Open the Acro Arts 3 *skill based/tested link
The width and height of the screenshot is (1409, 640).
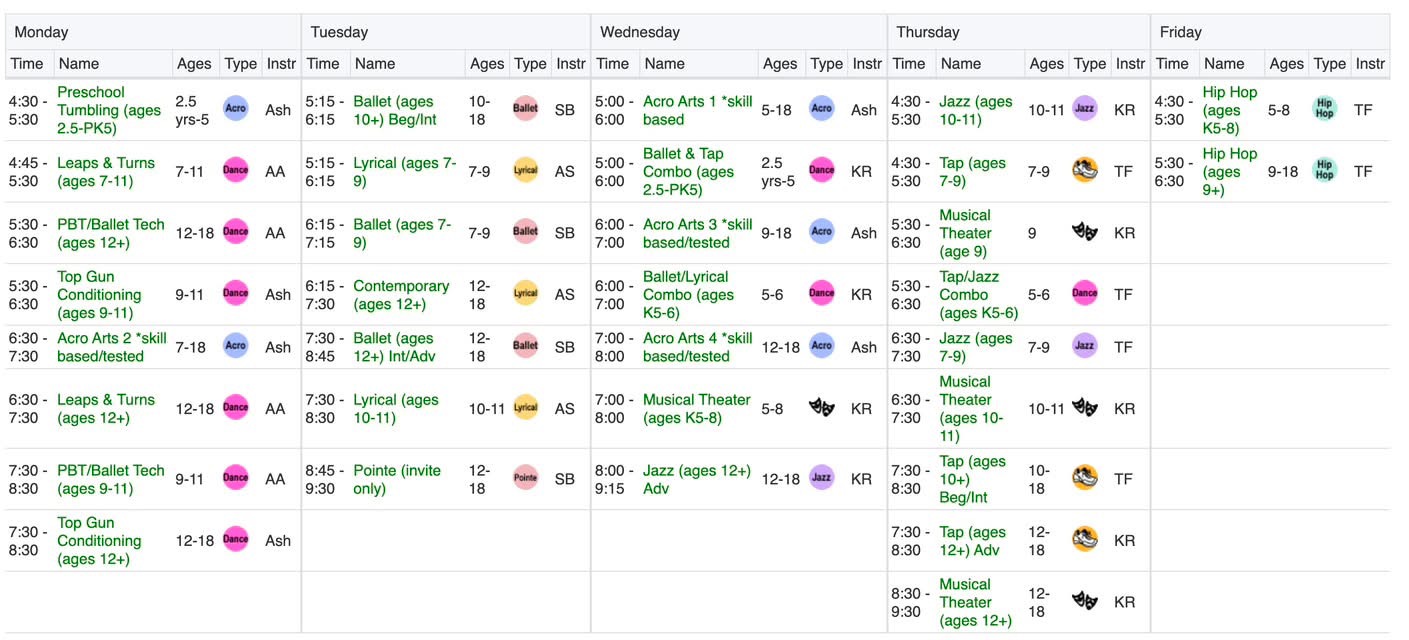point(698,233)
